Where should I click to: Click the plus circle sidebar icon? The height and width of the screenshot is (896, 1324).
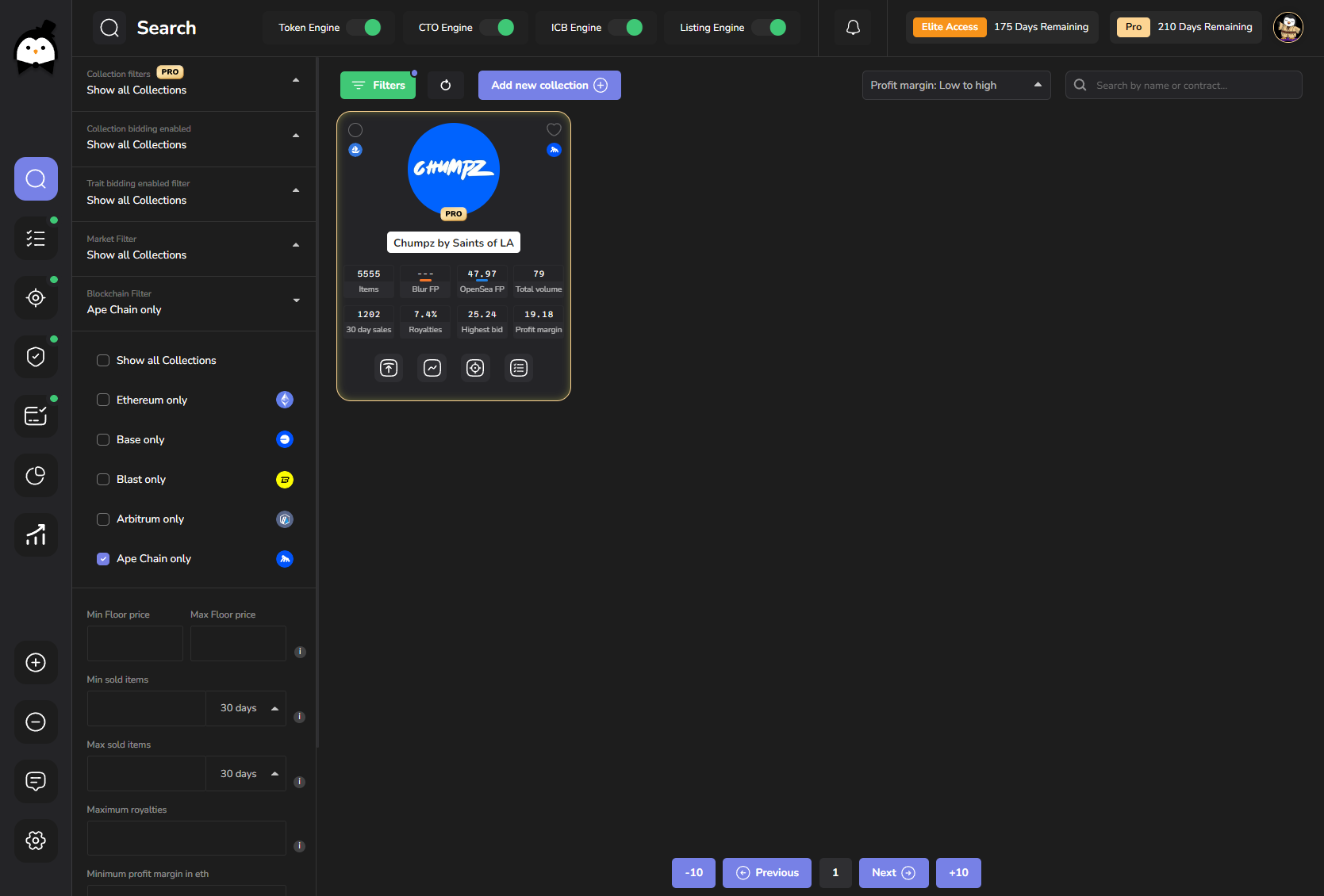click(36, 662)
